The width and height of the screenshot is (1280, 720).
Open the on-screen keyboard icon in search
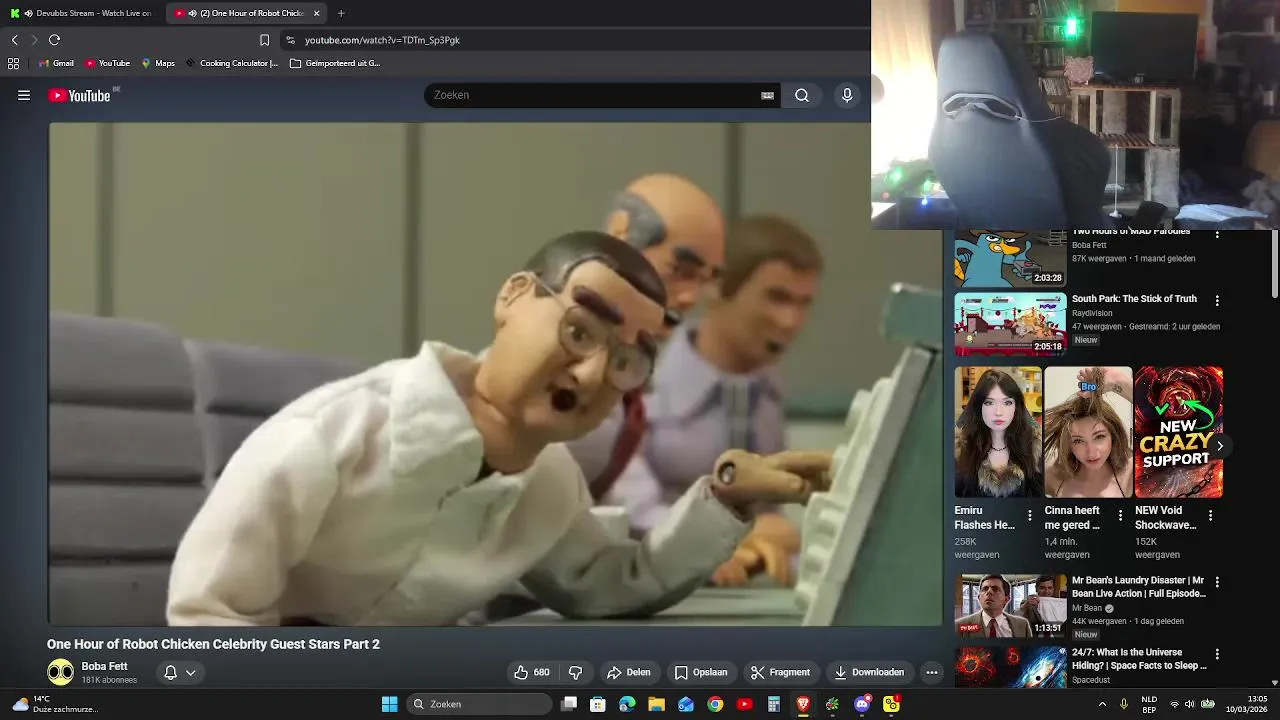coord(767,95)
